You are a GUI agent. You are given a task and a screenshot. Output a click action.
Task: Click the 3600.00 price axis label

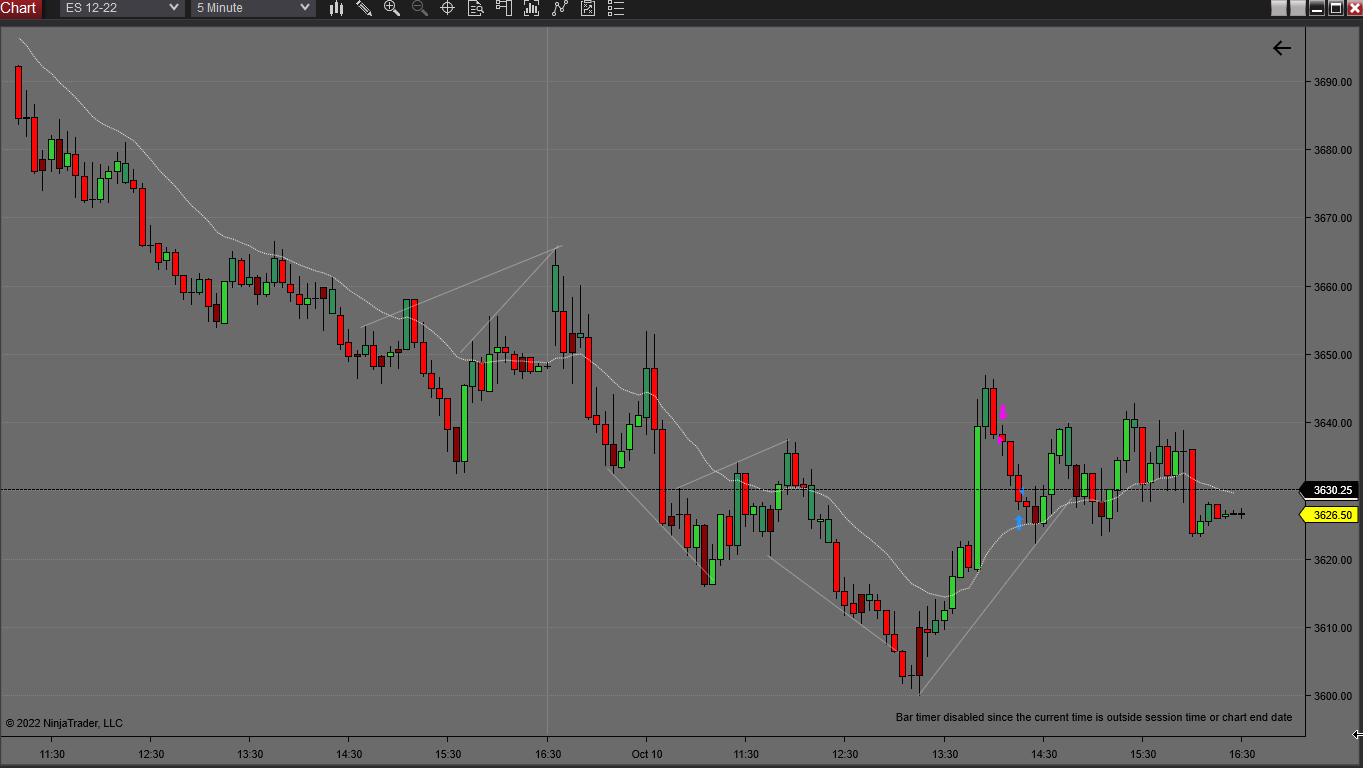(1333, 696)
